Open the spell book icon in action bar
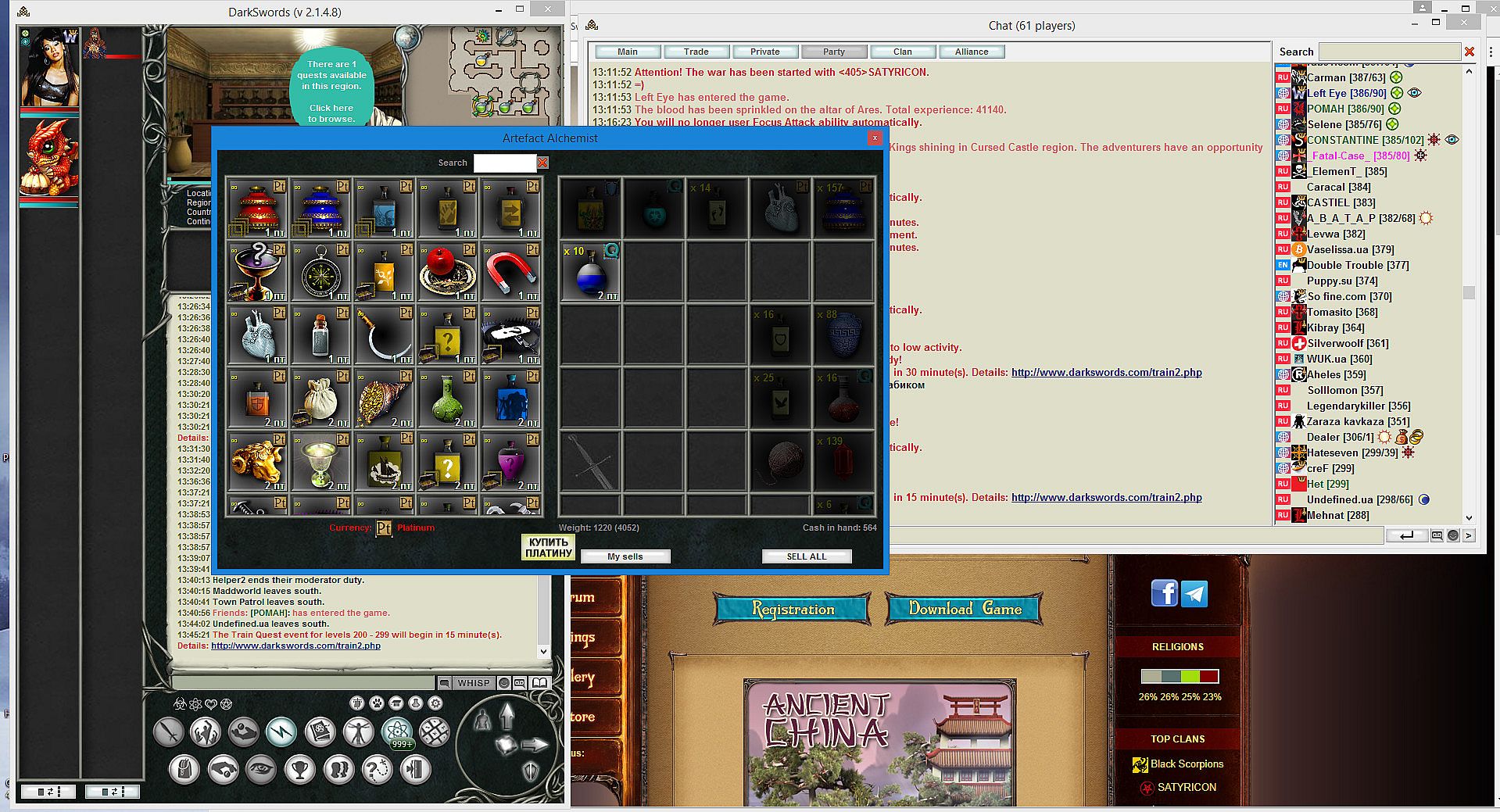Screen dimensions: 1500x812 (320, 732)
